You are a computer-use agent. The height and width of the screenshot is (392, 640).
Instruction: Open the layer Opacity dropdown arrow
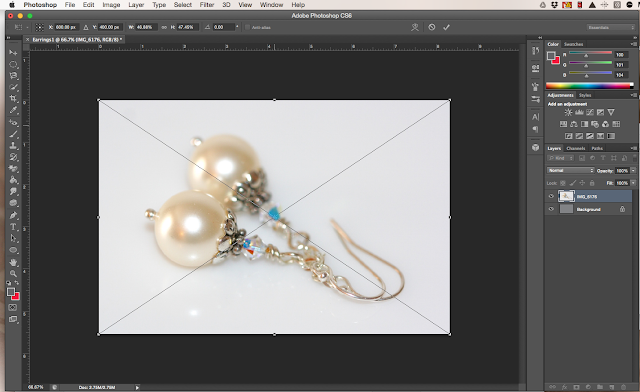click(x=633, y=171)
